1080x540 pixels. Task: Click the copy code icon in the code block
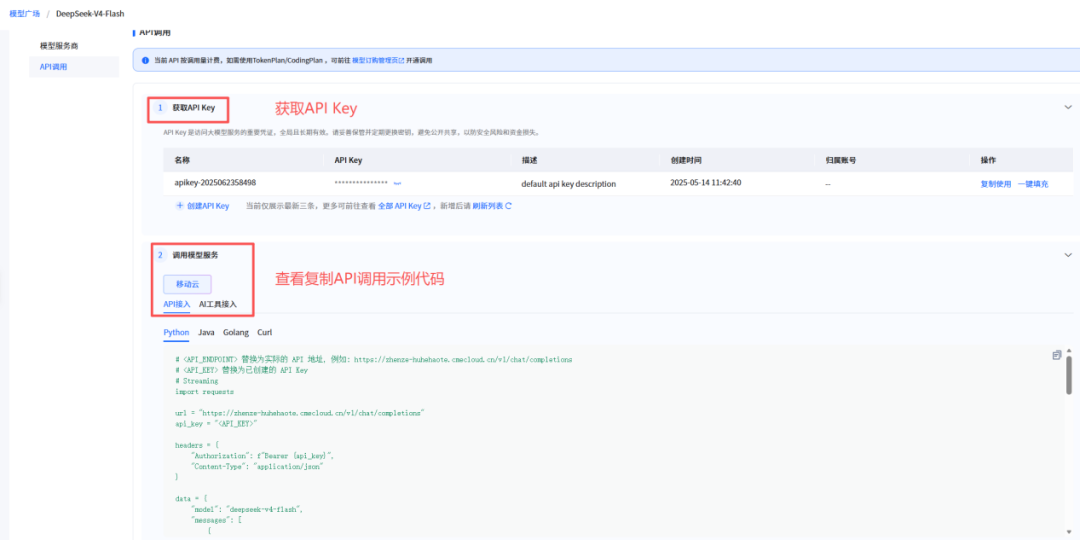point(1057,355)
